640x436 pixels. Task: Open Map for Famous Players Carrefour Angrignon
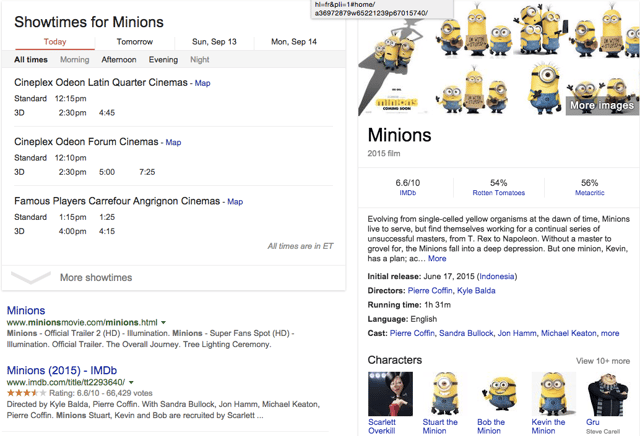coord(235,202)
